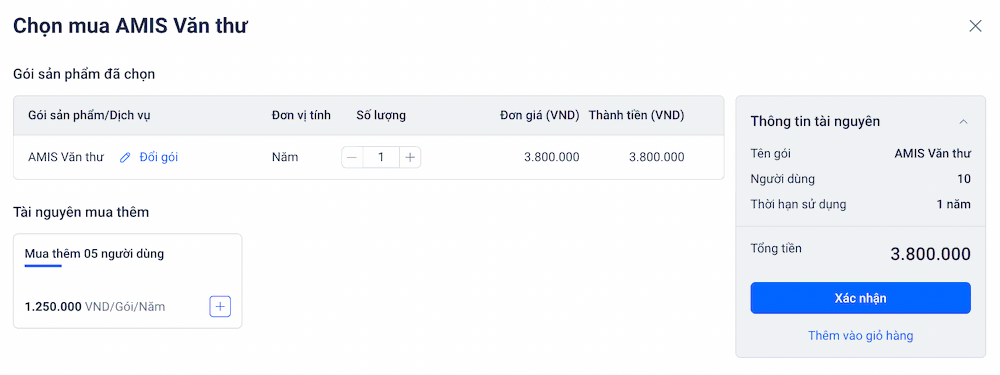
Task: Increase quantity with the plus stepper button
Action: pyautogui.click(x=410, y=157)
